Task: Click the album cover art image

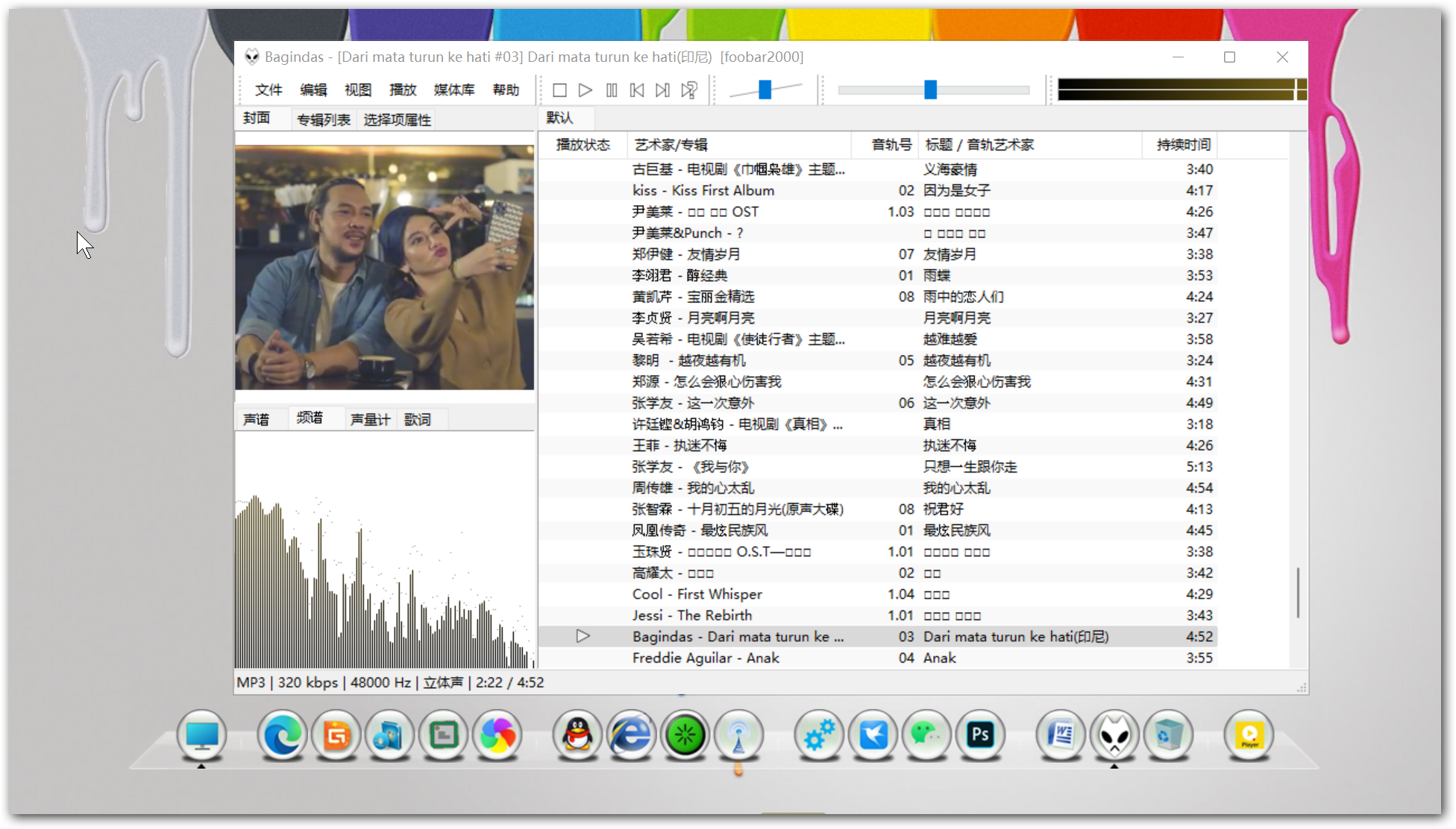Action: (385, 268)
